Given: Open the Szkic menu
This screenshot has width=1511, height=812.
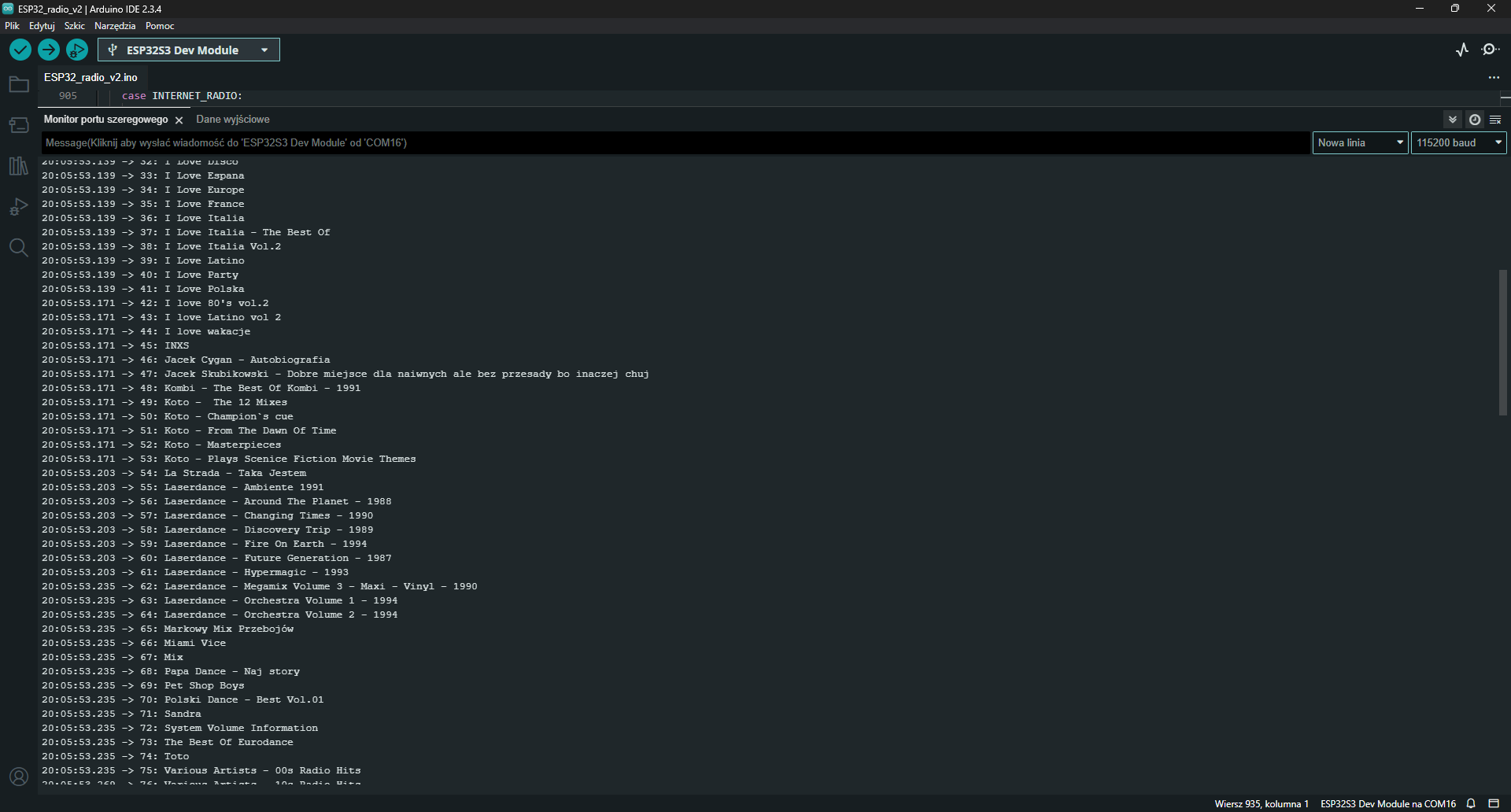Looking at the screenshot, I should click(x=75, y=26).
